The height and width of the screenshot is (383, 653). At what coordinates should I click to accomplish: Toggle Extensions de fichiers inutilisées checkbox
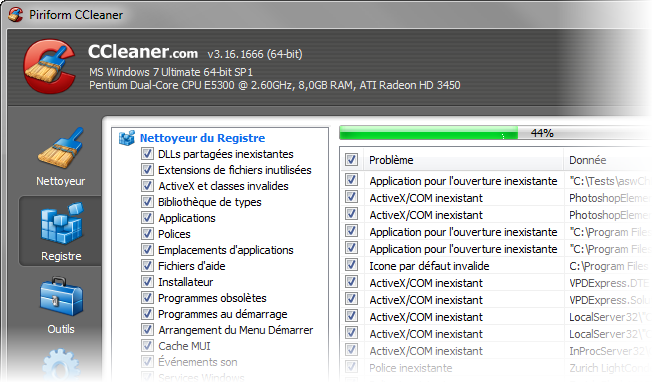click(x=147, y=169)
